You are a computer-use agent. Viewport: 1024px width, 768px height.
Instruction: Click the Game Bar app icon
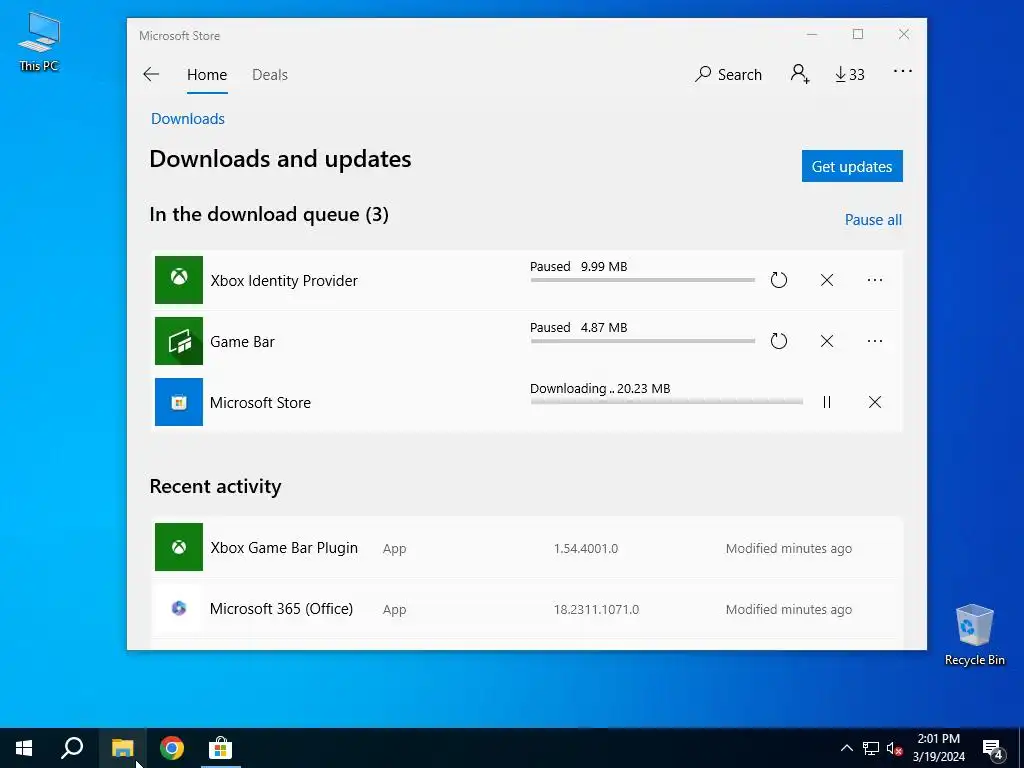(x=179, y=341)
